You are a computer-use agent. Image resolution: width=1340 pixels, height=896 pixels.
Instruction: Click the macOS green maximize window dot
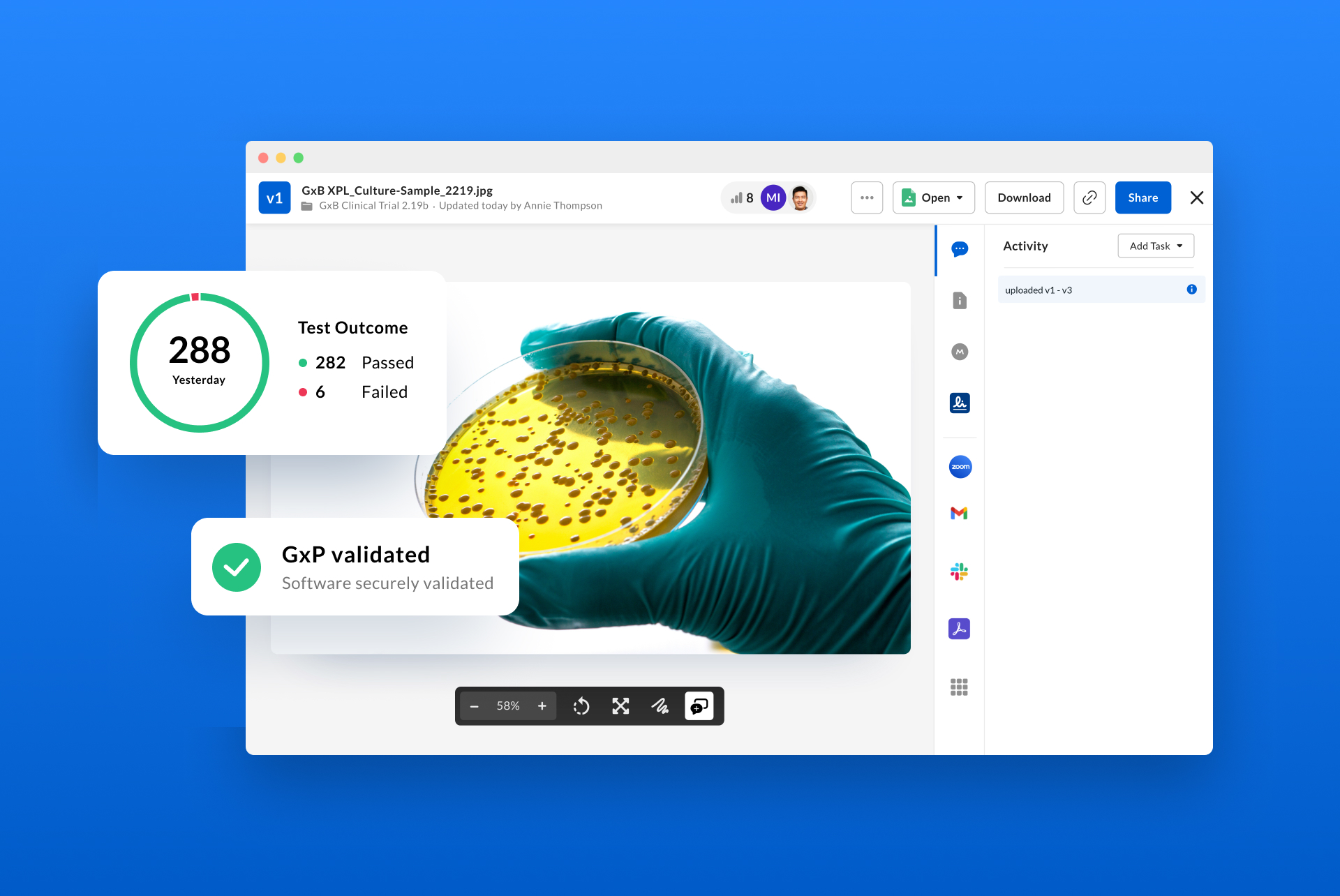click(x=299, y=158)
